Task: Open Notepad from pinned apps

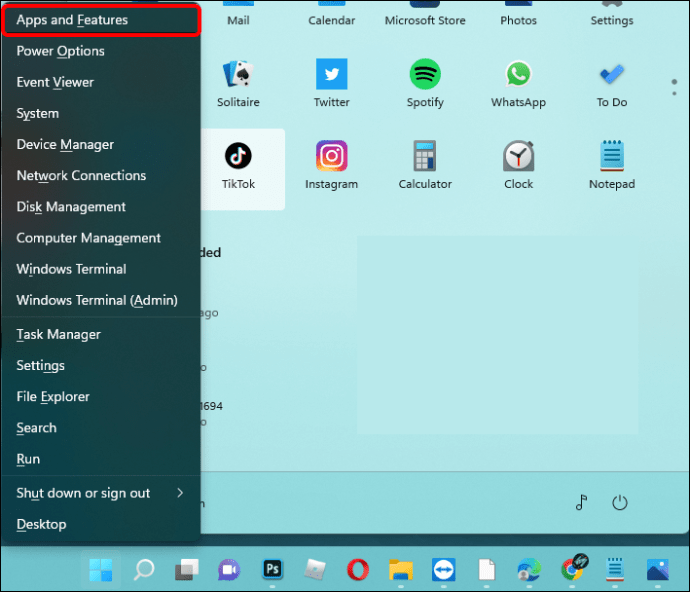Action: [x=612, y=166]
